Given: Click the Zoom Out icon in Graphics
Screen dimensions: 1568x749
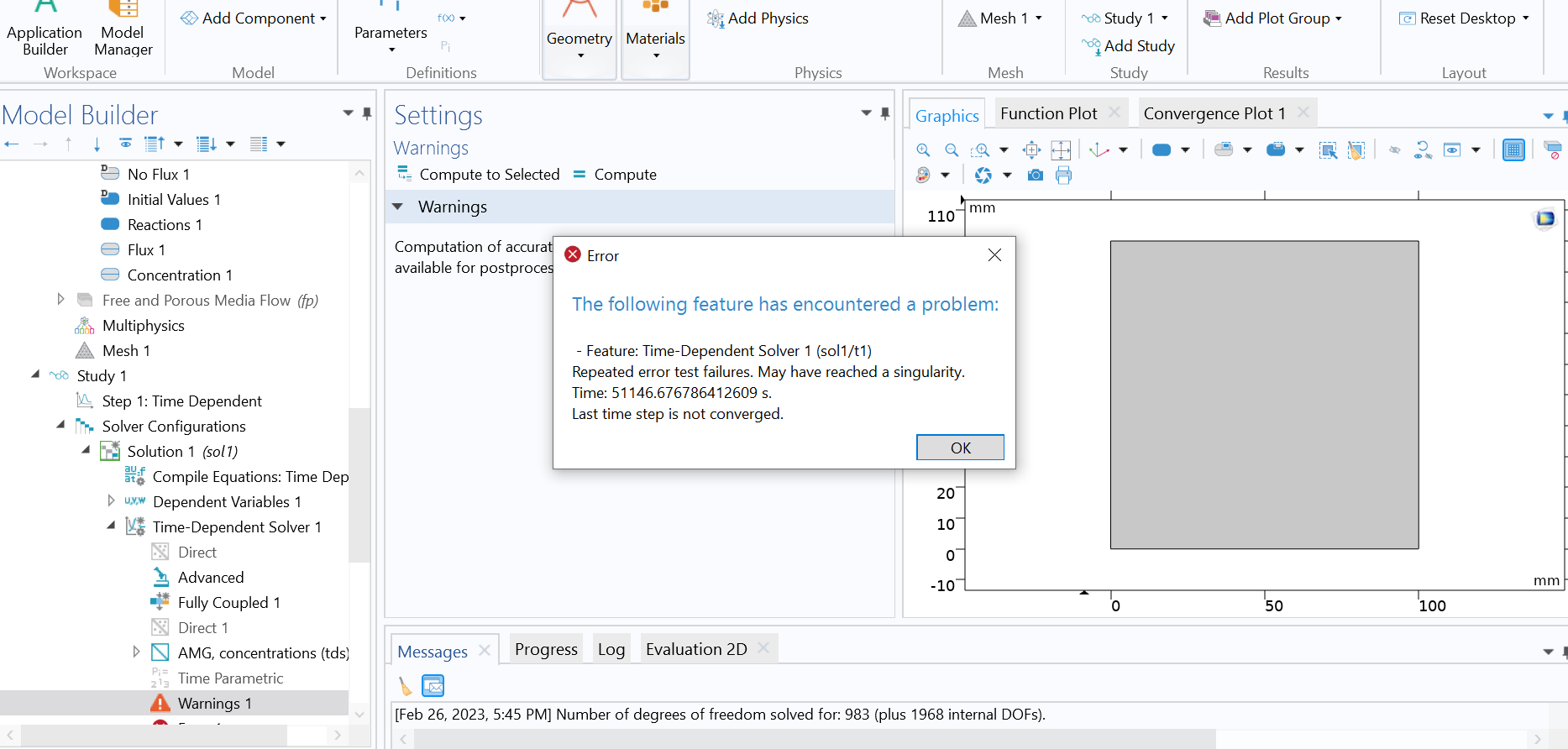Looking at the screenshot, I should (x=952, y=150).
